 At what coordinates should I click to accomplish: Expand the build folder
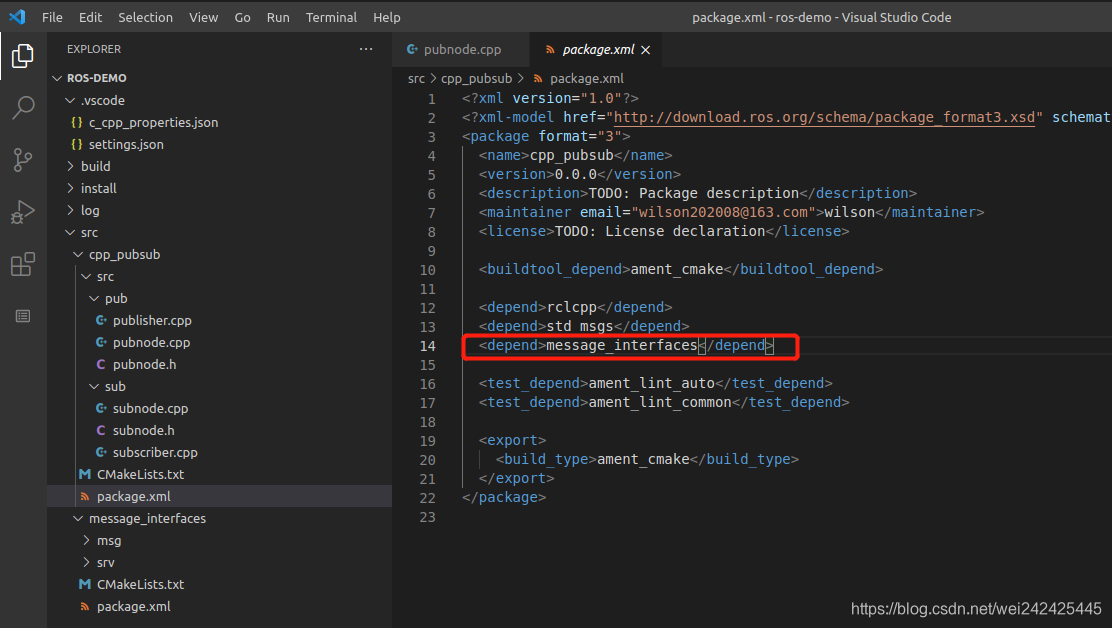point(70,166)
